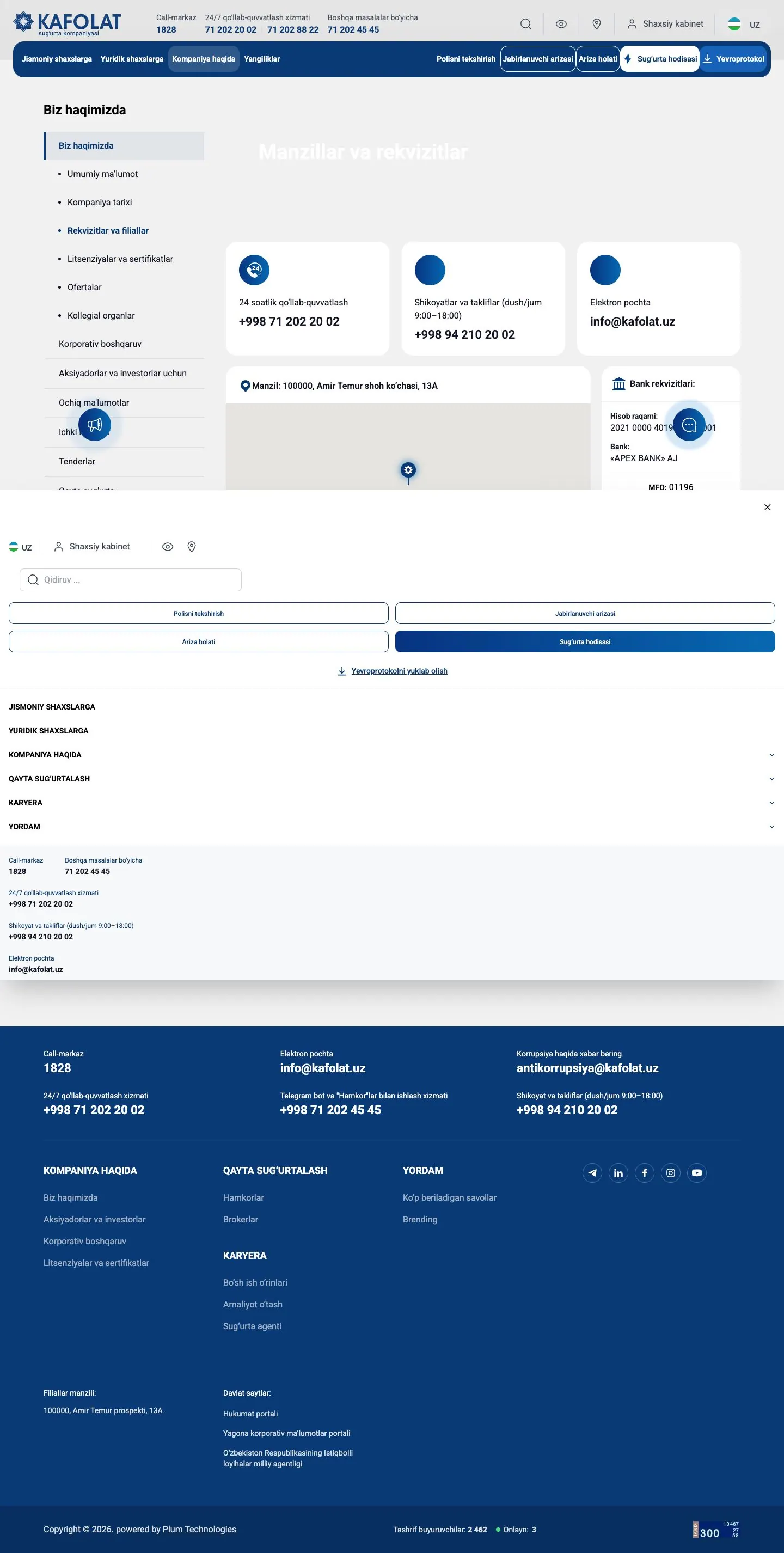The width and height of the screenshot is (784, 1553).
Task: Open the Facebook social icon in footer
Action: pyautogui.click(x=644, y=1172)
